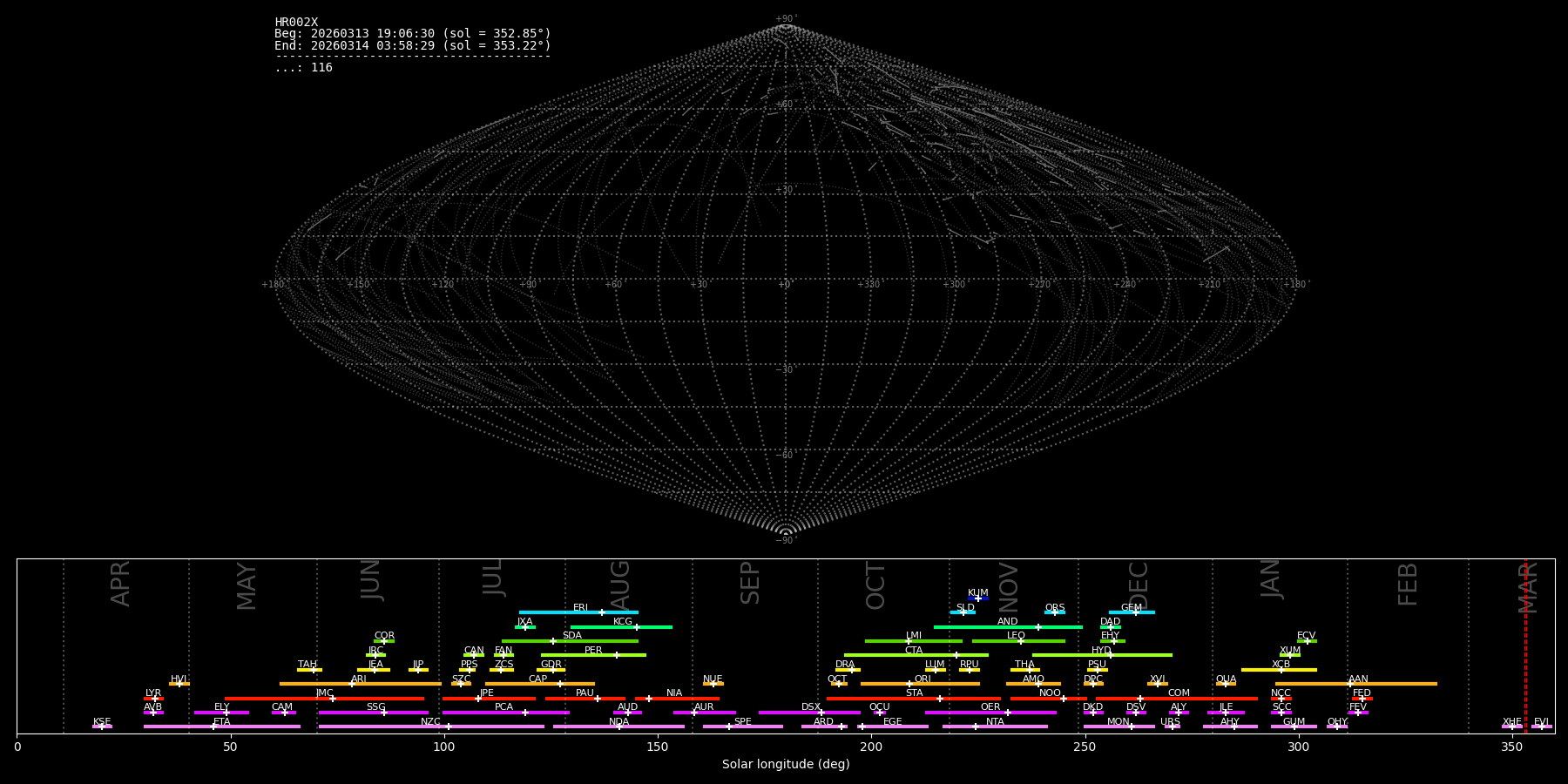Click the AUG month label
This screenshot has width=1568, height=784.
[x=620, y=586]
